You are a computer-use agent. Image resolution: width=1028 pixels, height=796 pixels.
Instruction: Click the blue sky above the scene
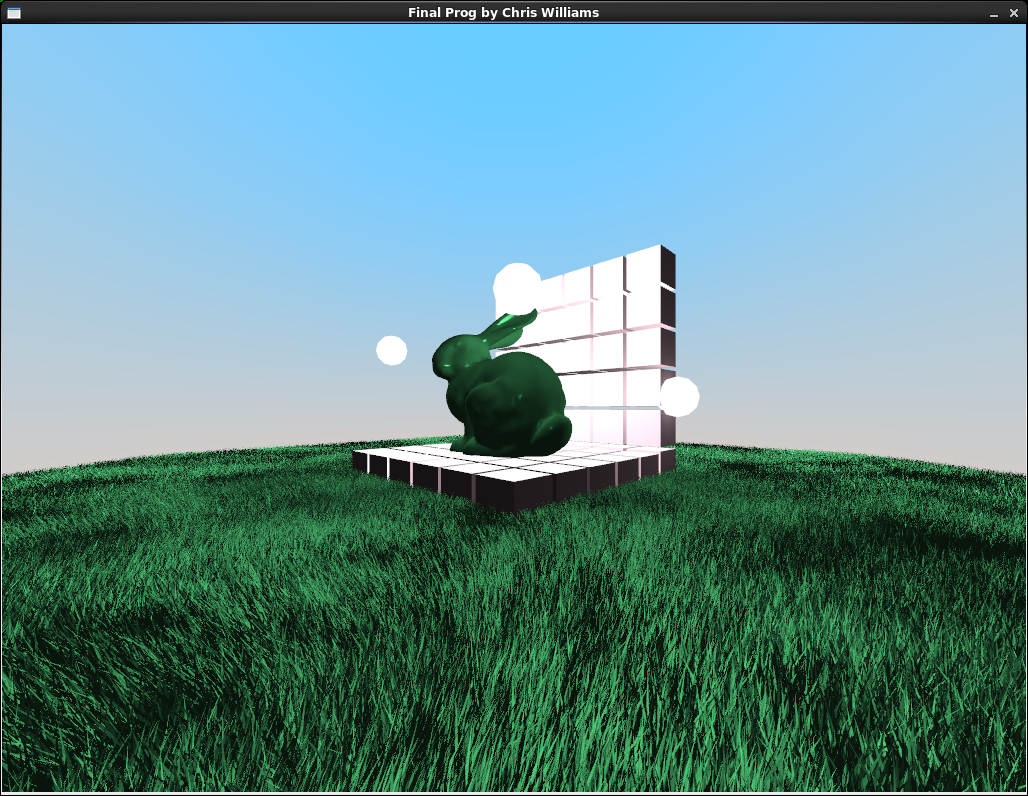tap(514, 131)
